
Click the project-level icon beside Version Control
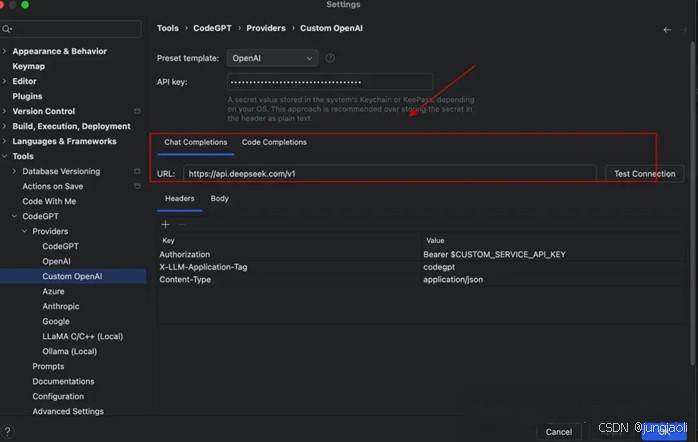click(137, 111)
